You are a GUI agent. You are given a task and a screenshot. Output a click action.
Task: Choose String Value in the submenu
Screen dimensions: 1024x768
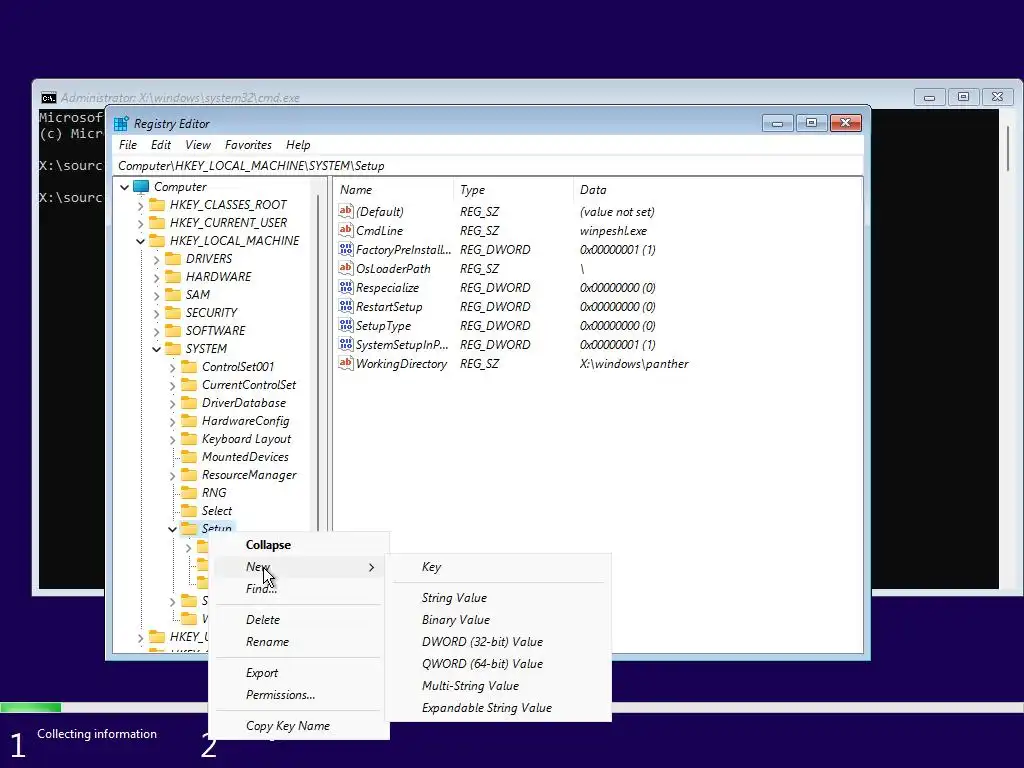498,598
